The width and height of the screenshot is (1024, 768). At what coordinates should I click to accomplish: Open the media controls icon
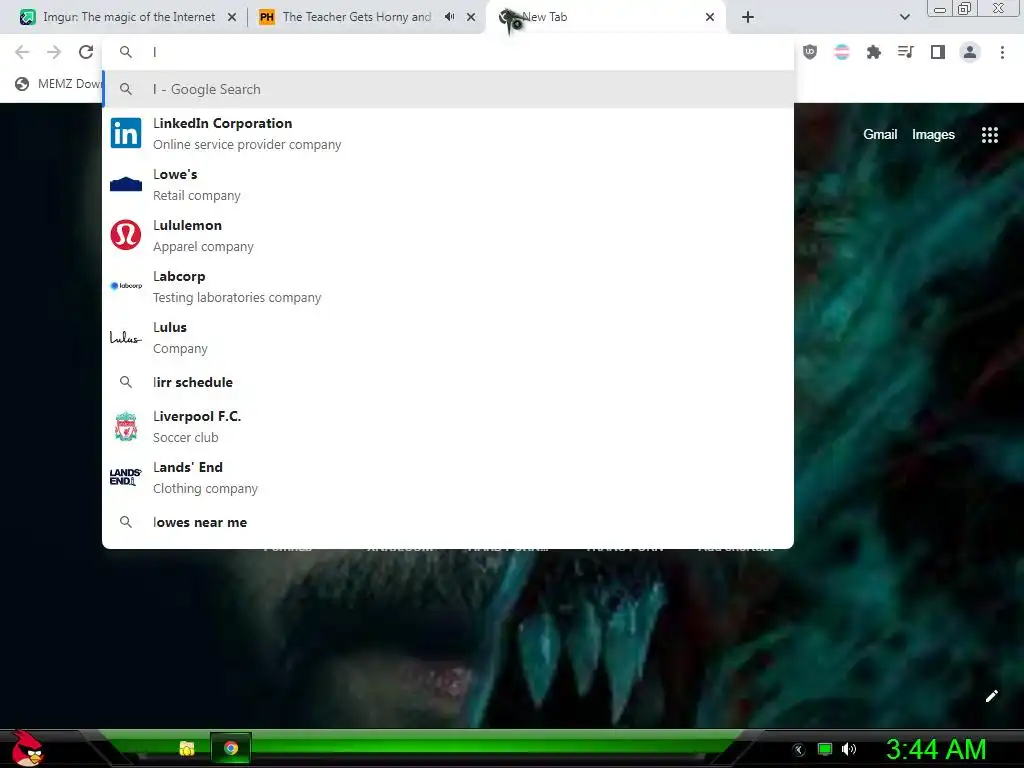click(x=906, y=52)
